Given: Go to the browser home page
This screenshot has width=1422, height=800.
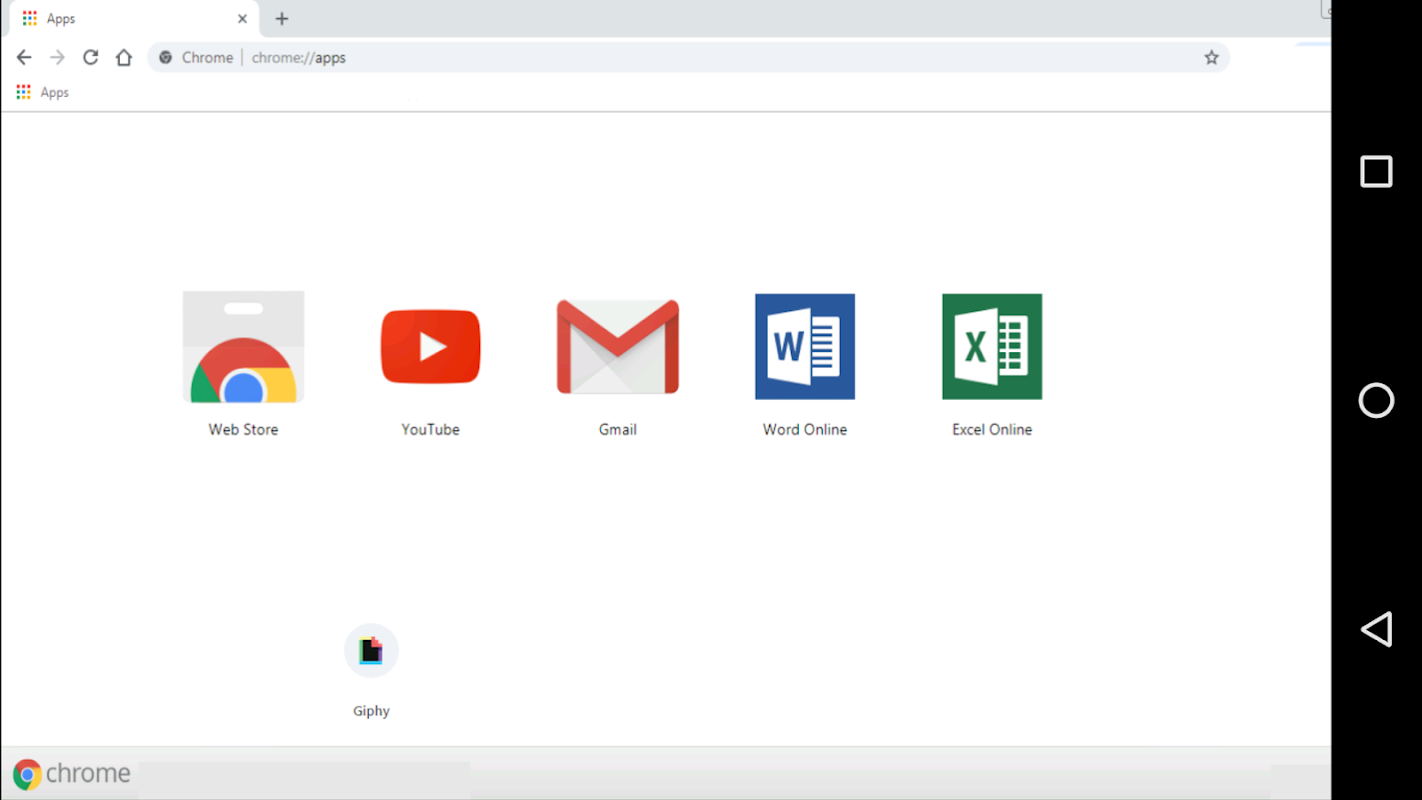Looking at the screenshot, I should pos(124,58).
